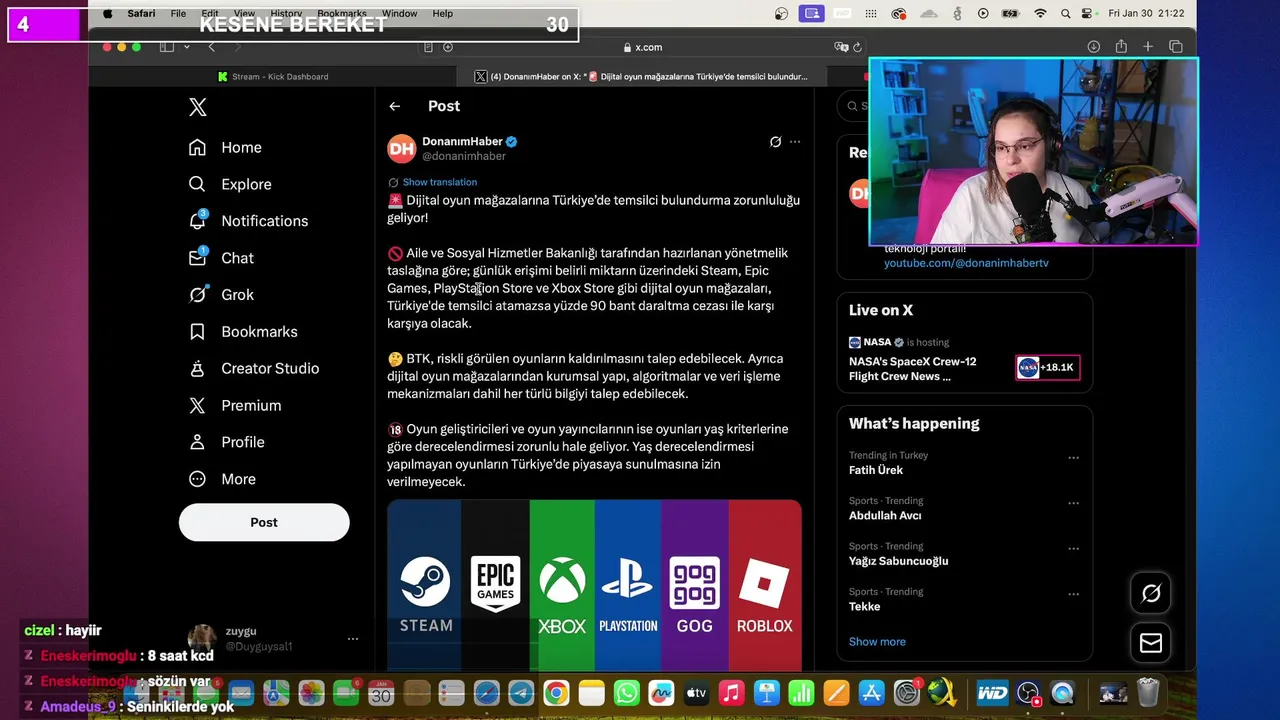
Task: Click Safari's back navigation arrow
Action: pyautogui.click(x=211, y=47)
